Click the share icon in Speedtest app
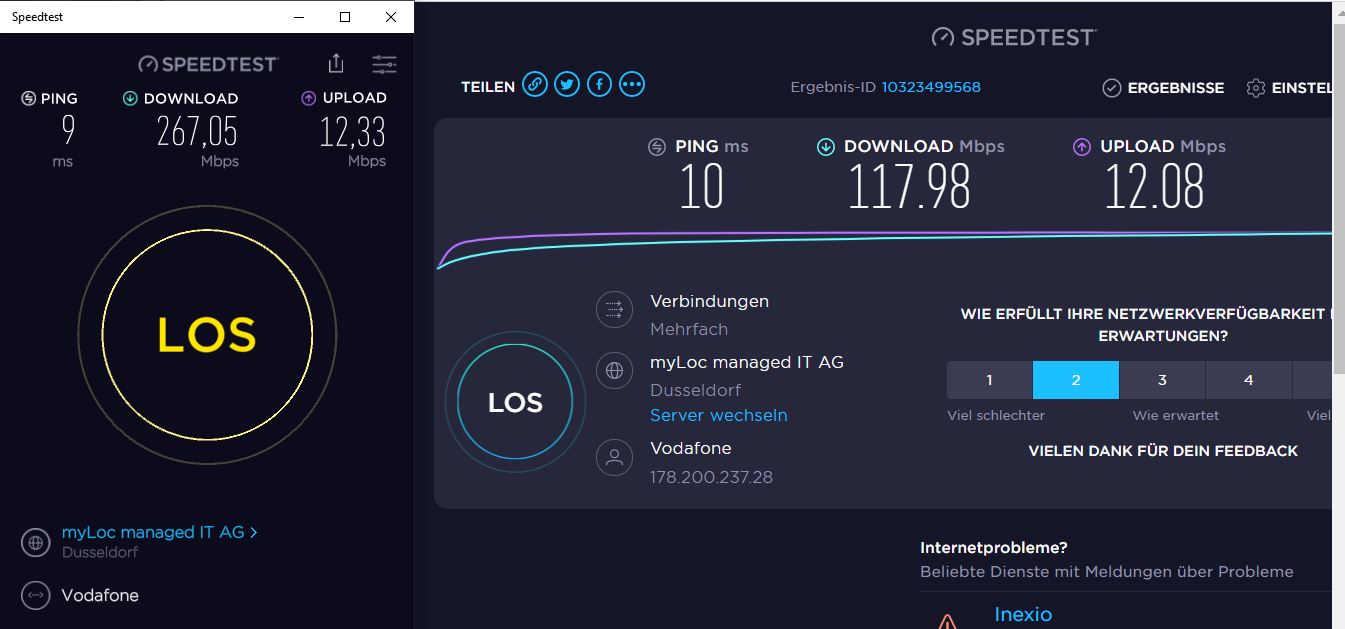The image size is (1345, 629). (x=336, y=64)
